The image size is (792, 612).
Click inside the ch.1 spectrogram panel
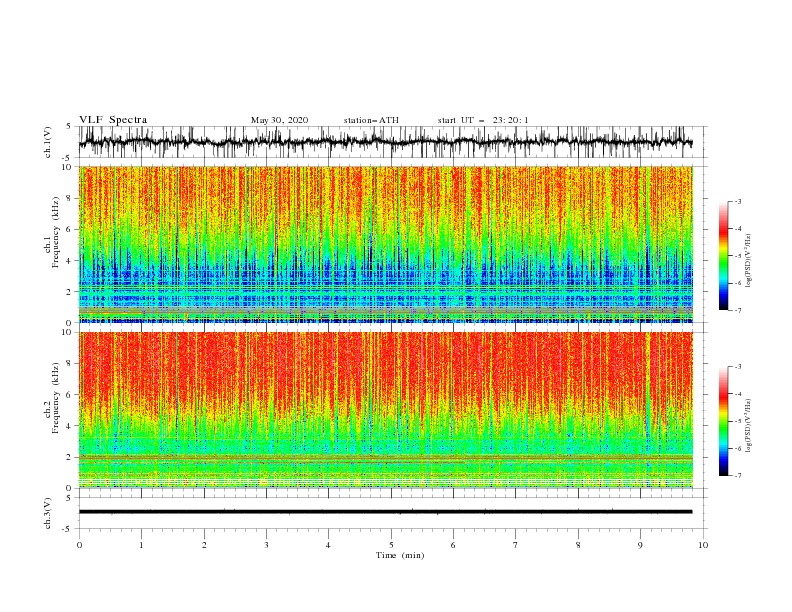[385, 244]
